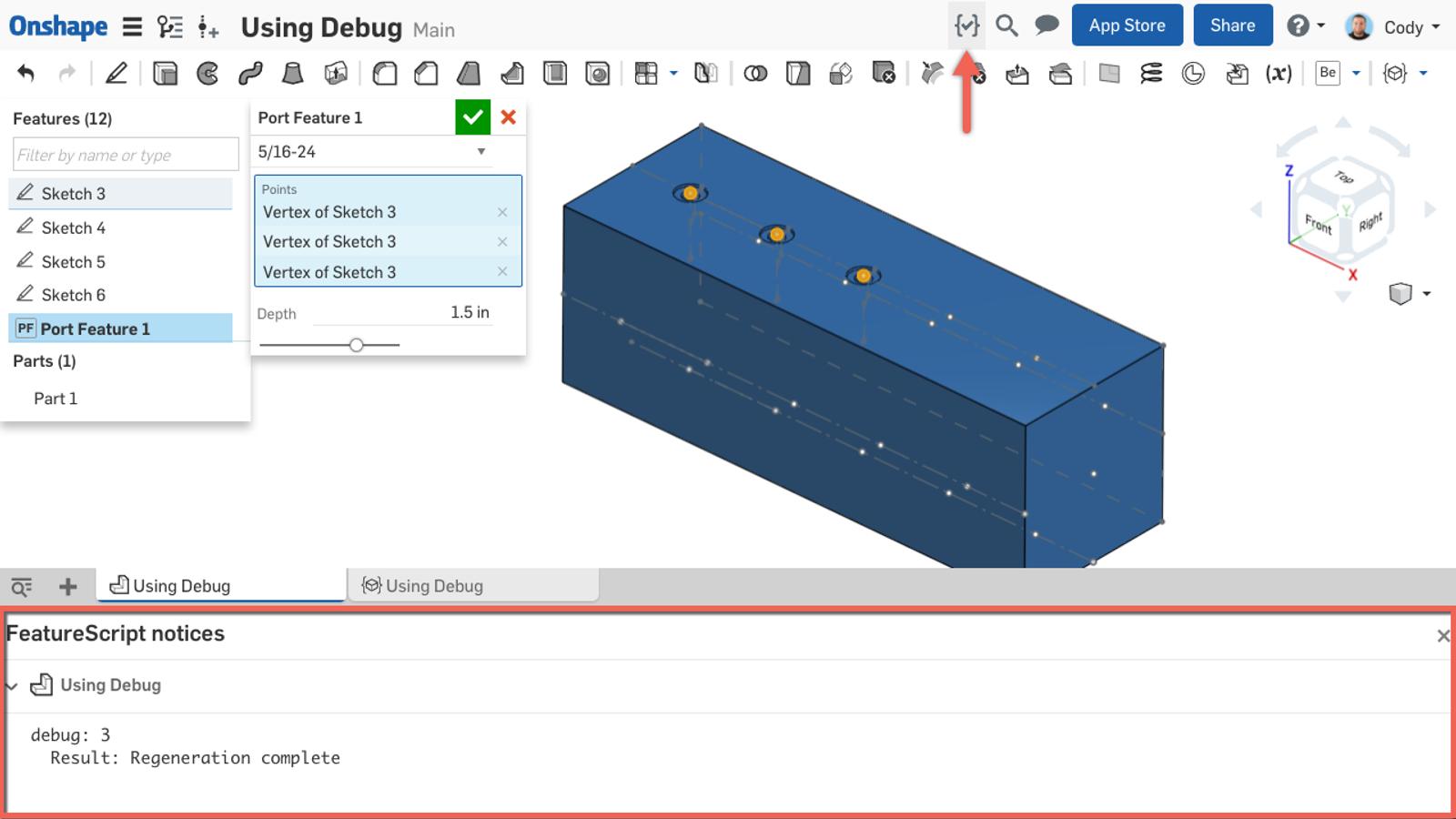
Task: Remove first Vertex of Sketch 3 point
Action: (502, 213)
